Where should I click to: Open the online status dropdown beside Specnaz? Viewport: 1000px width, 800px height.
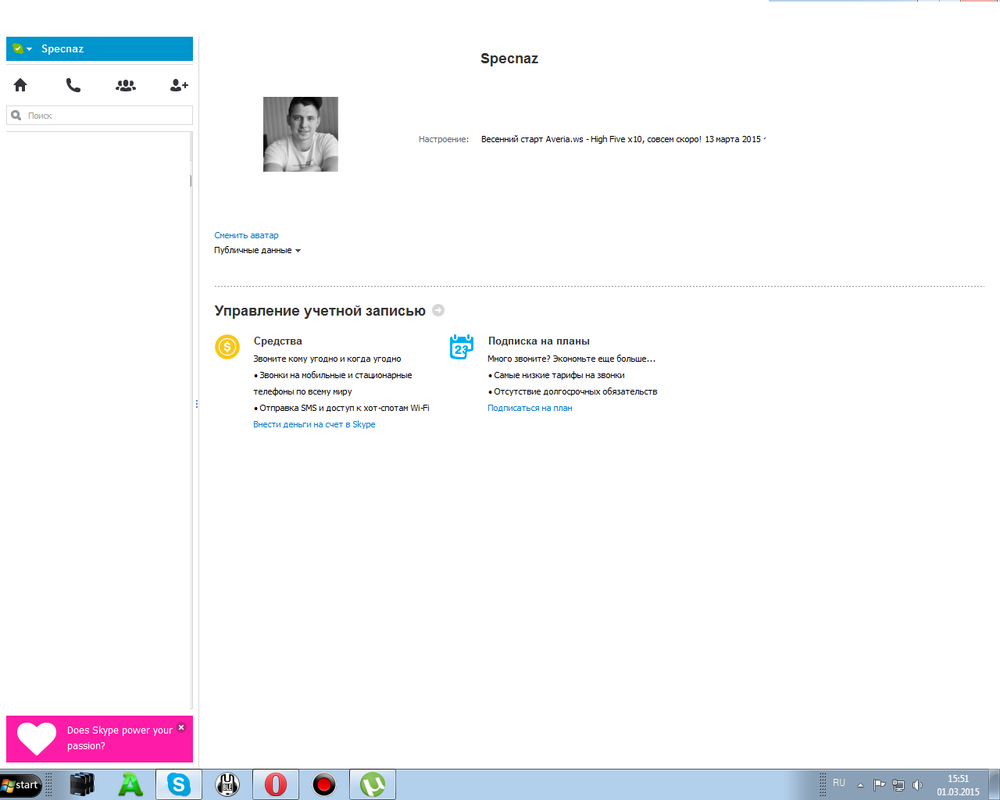(22, 49)
